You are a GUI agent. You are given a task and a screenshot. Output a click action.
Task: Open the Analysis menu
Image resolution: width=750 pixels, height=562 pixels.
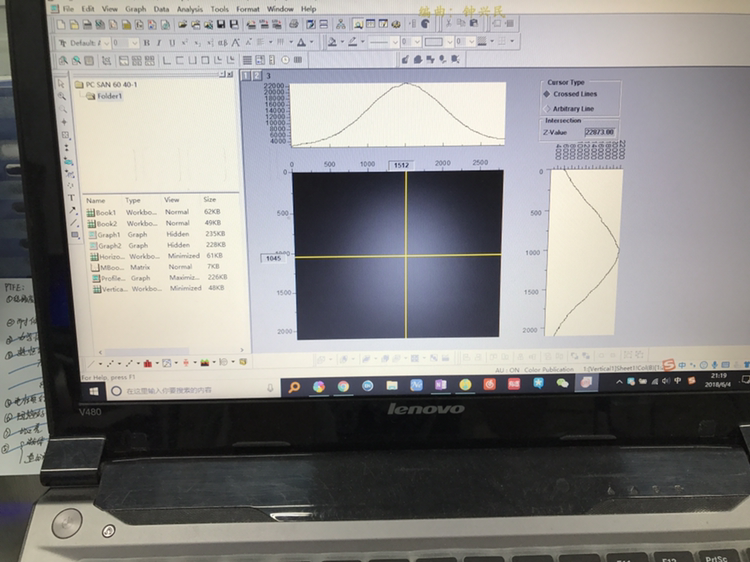pos(190,9)
